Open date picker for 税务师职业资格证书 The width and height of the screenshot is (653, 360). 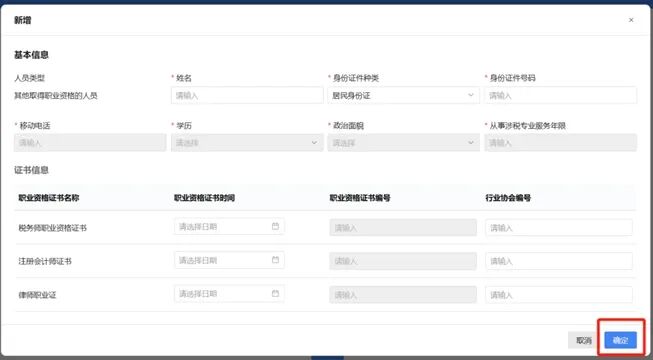click(x=229, y=226)
